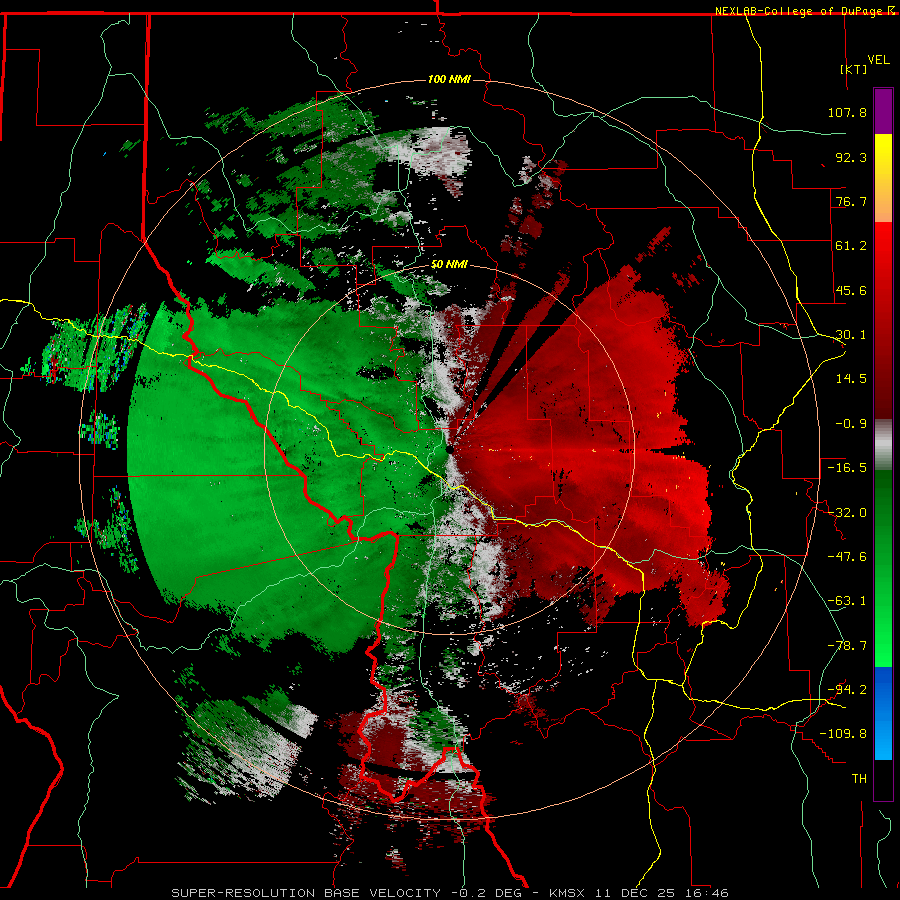The height and width of the screenshot is (900, 900).
Task: Click the -63.1 velocity scale value
Action: 847,601
